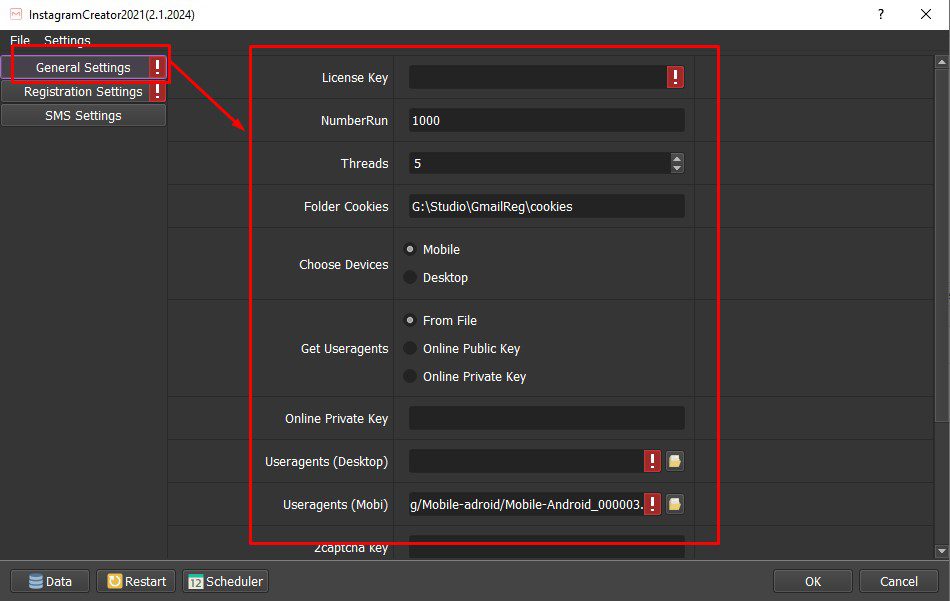Cancel the settings dialog

(x=899, y=582)
